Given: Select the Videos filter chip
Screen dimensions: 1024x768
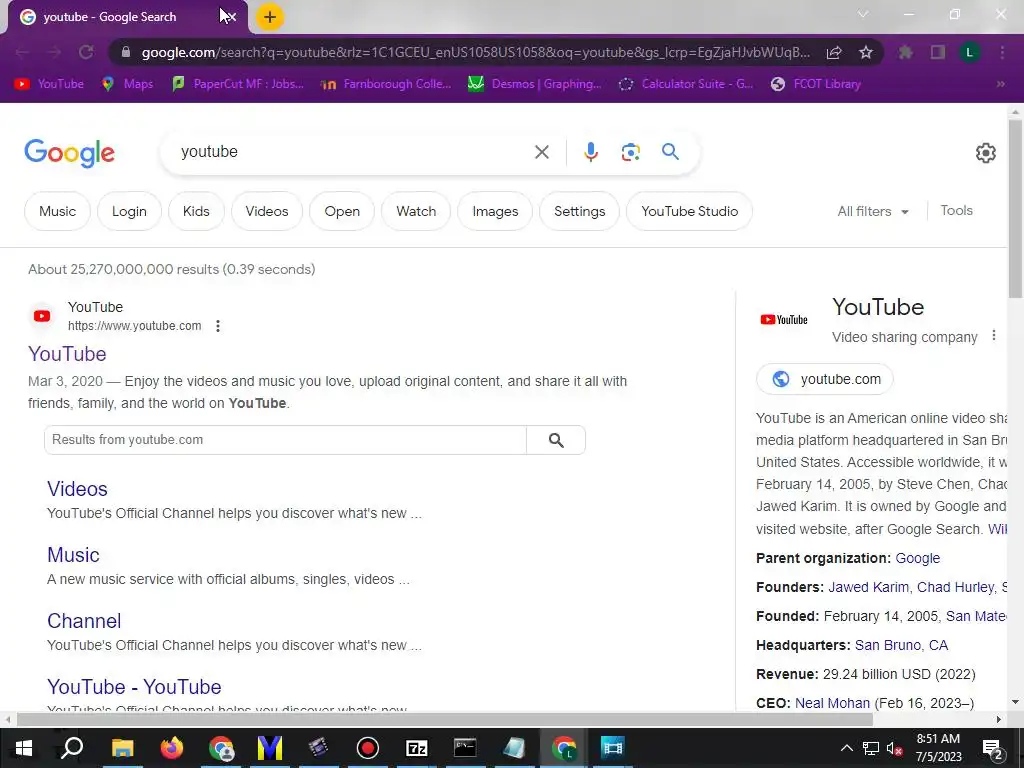Looking at the screenshot, I should (x=266, y=212).
